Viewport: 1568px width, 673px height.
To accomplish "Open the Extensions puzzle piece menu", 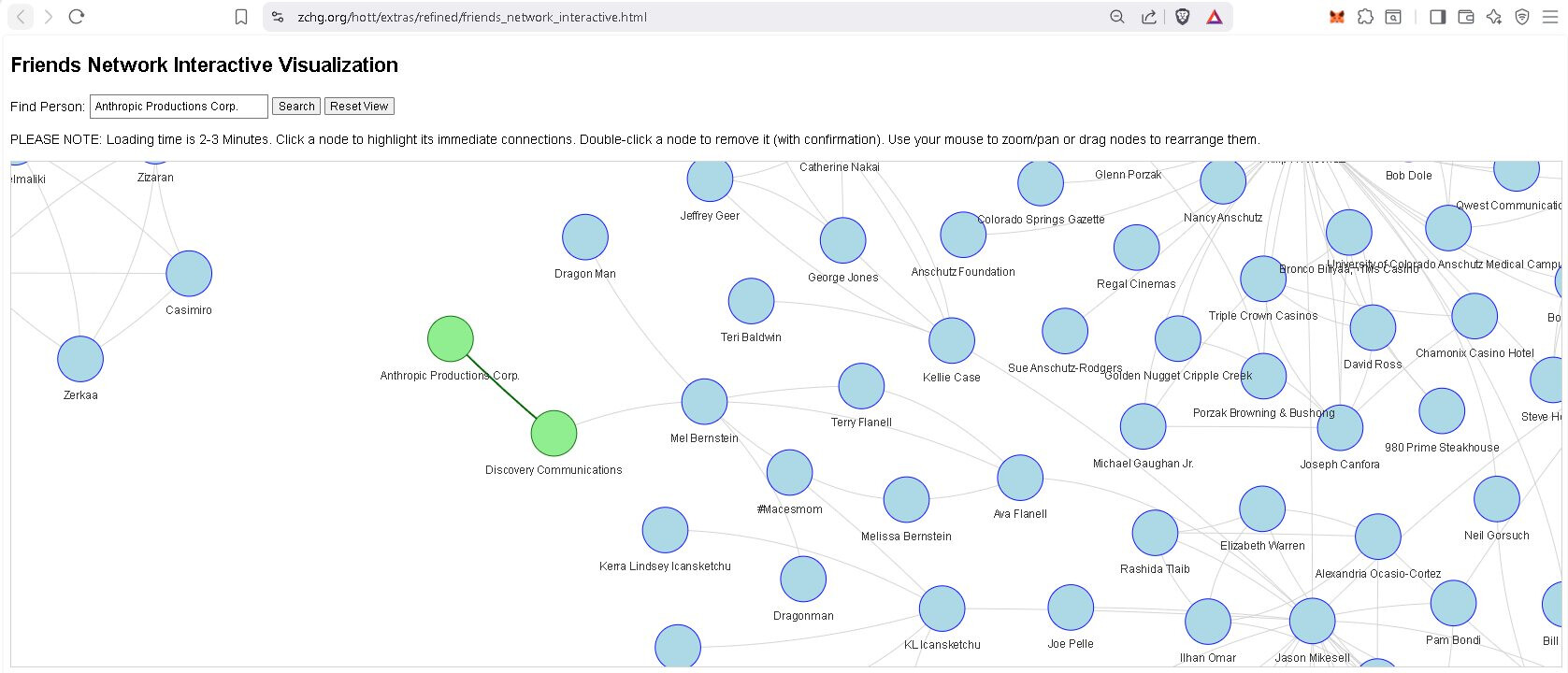I will coord(1365,17).
